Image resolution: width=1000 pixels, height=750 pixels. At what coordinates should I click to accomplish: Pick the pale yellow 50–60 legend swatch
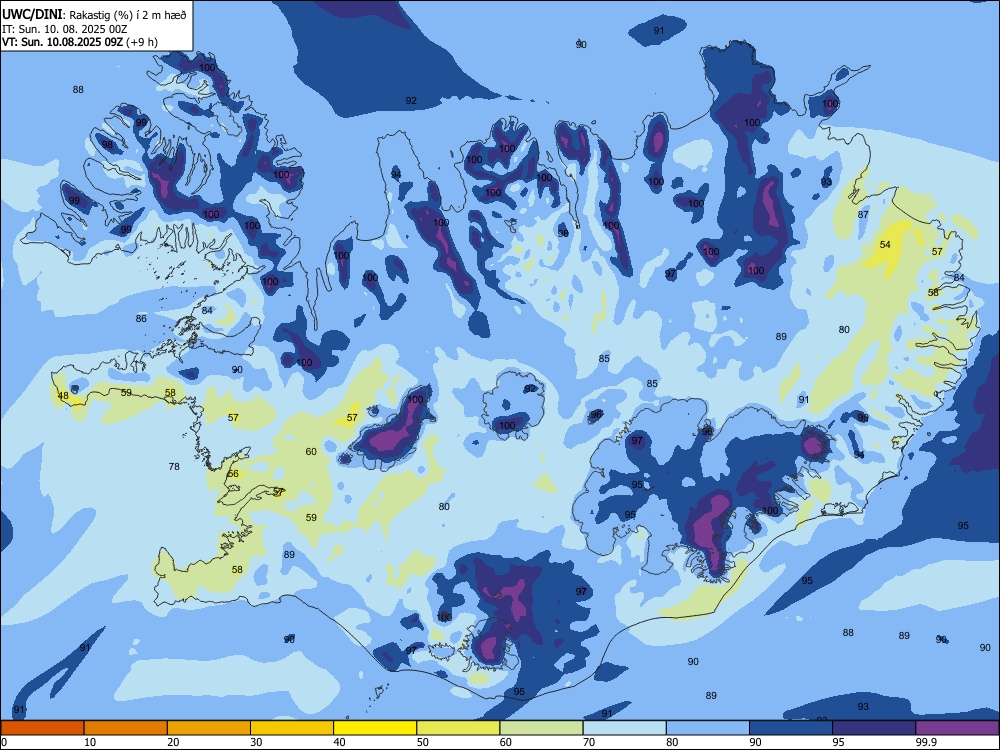(x=458, y=728)
